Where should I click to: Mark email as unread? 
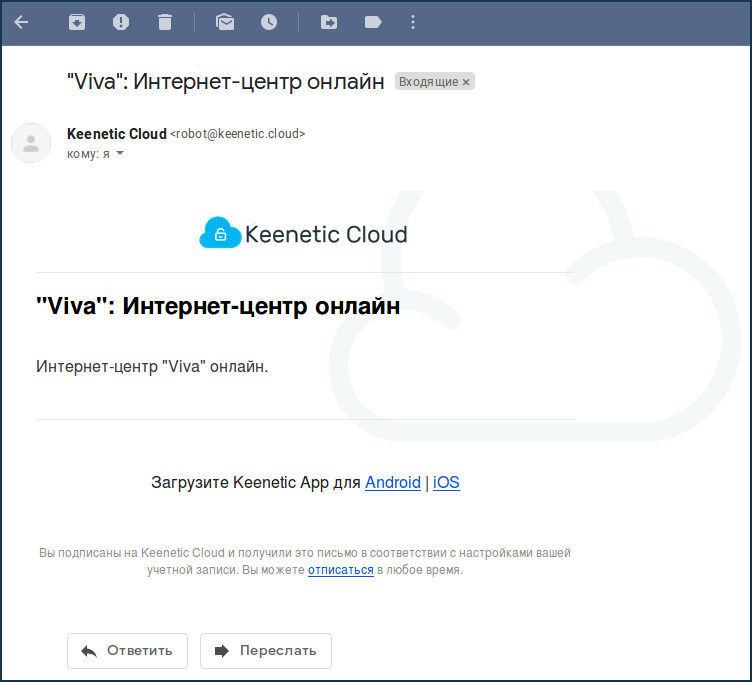[225, 22]
